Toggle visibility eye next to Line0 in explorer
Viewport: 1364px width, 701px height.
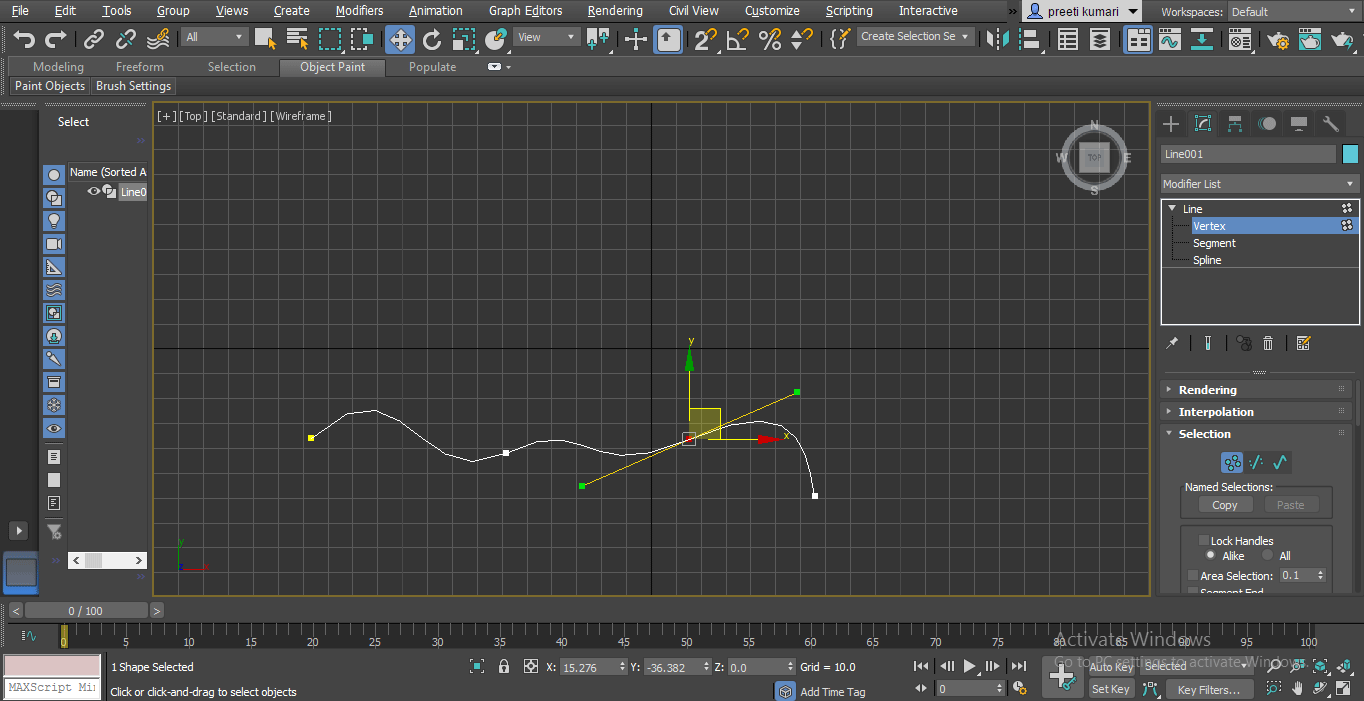click(94, 192)
